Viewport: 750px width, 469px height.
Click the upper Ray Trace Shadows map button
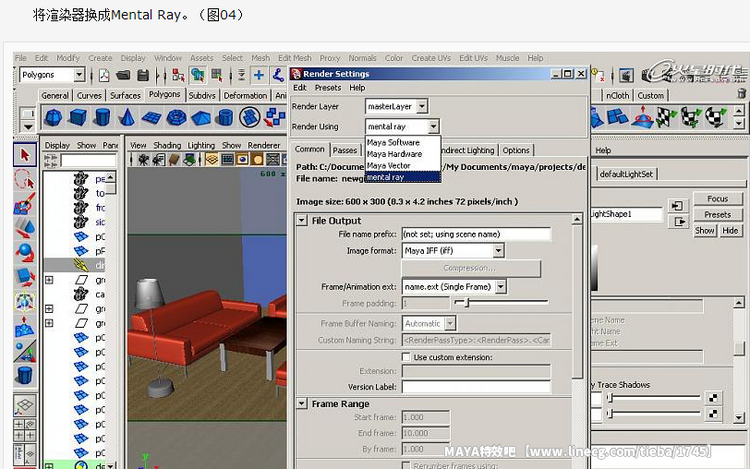click(713, 398)
